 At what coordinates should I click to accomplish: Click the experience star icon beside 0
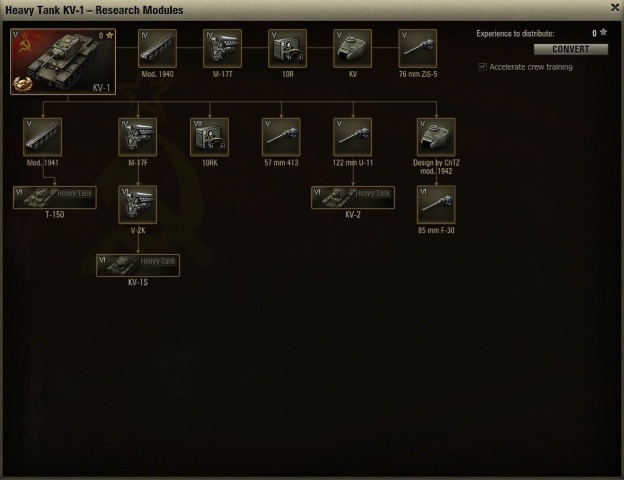[x=604, y=32]
